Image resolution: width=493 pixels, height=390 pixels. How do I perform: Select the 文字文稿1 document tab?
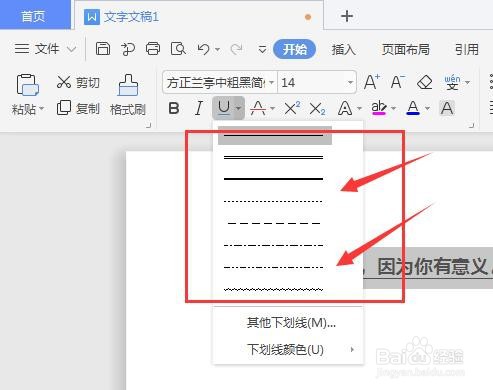(x=199, y=16)
